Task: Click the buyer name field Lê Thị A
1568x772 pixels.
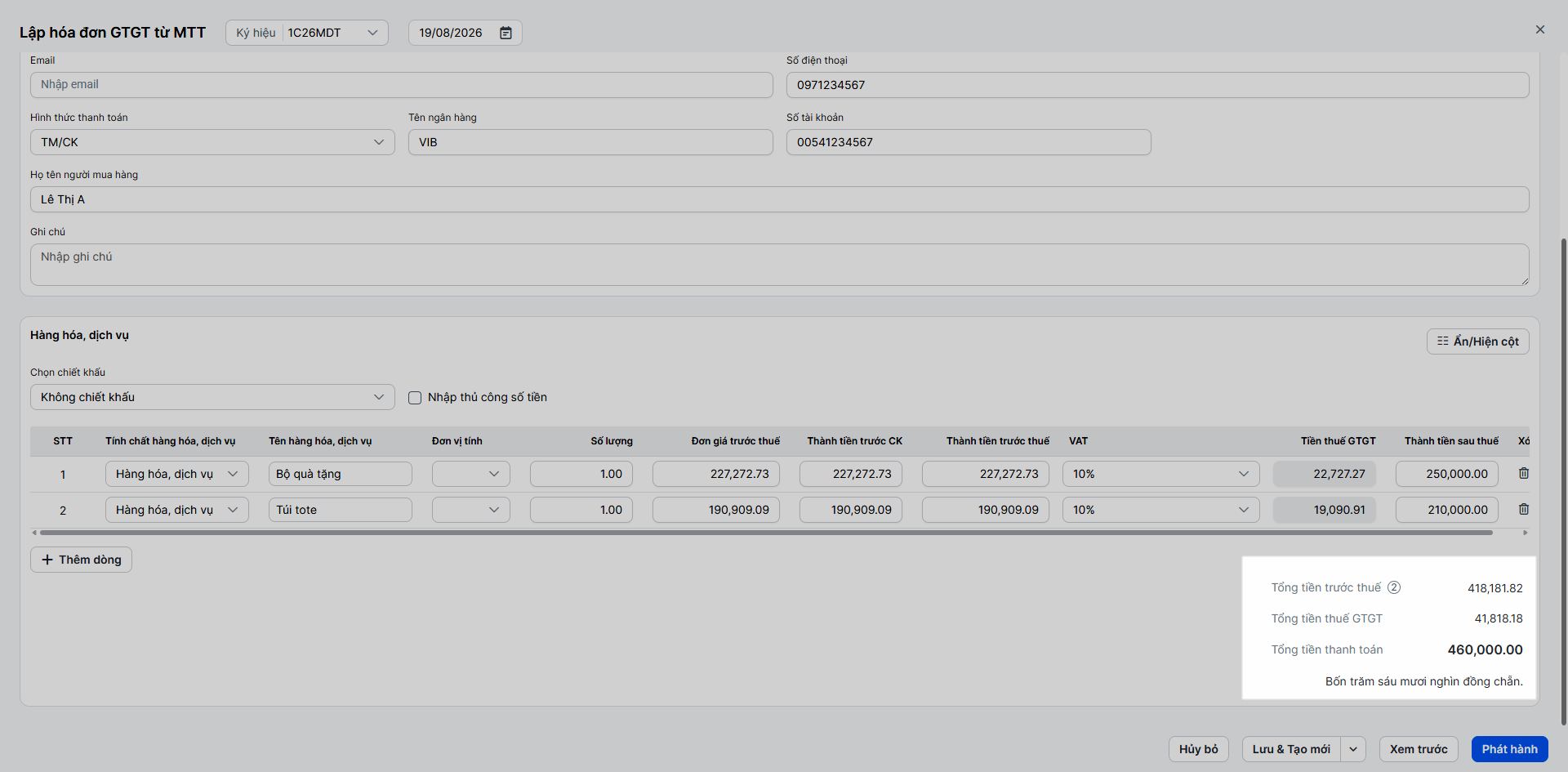Action: (779, 199)
